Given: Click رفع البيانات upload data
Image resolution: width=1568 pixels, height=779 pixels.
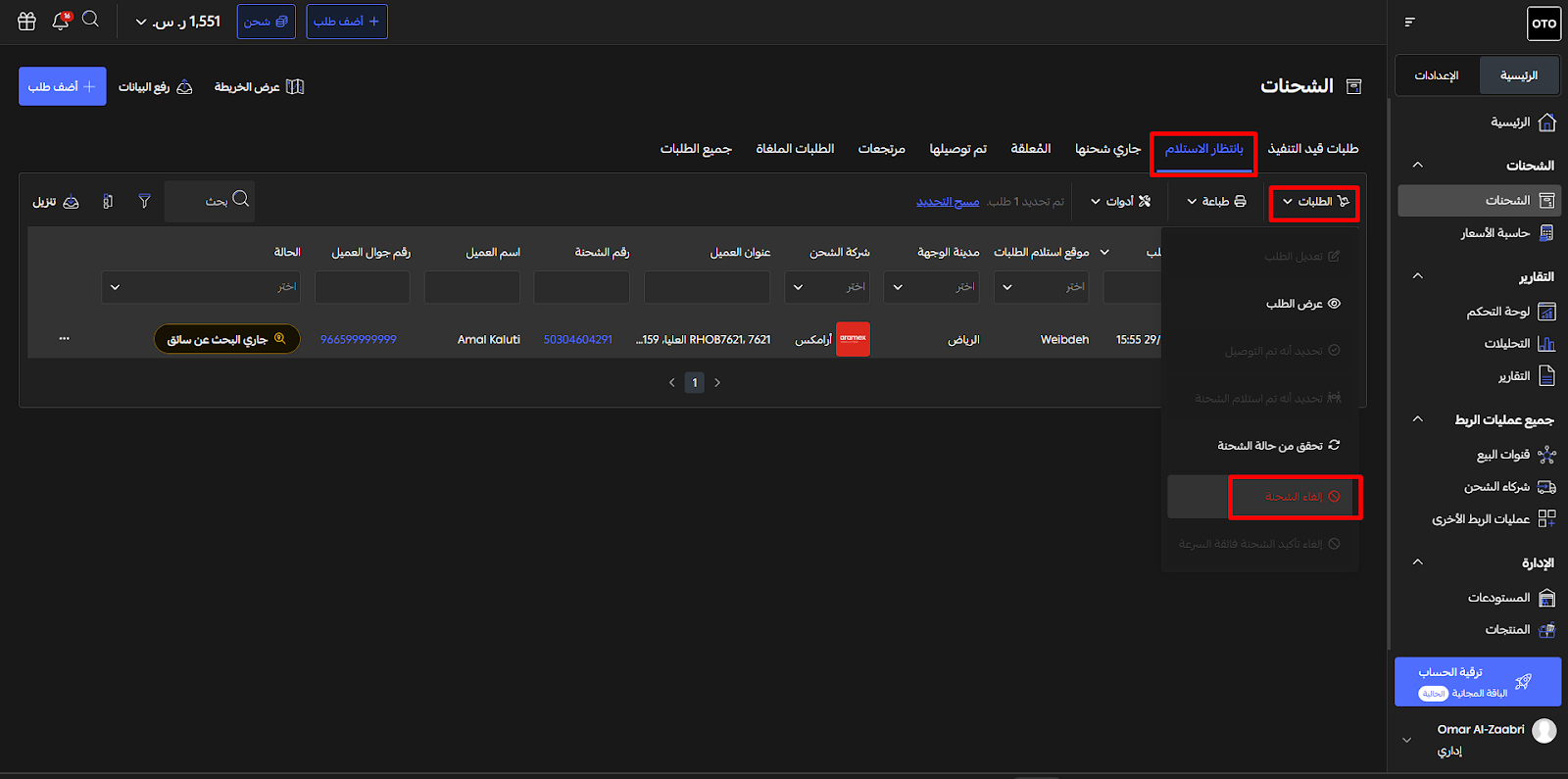Looking at the screenshot, I should [x=155, y=87].
